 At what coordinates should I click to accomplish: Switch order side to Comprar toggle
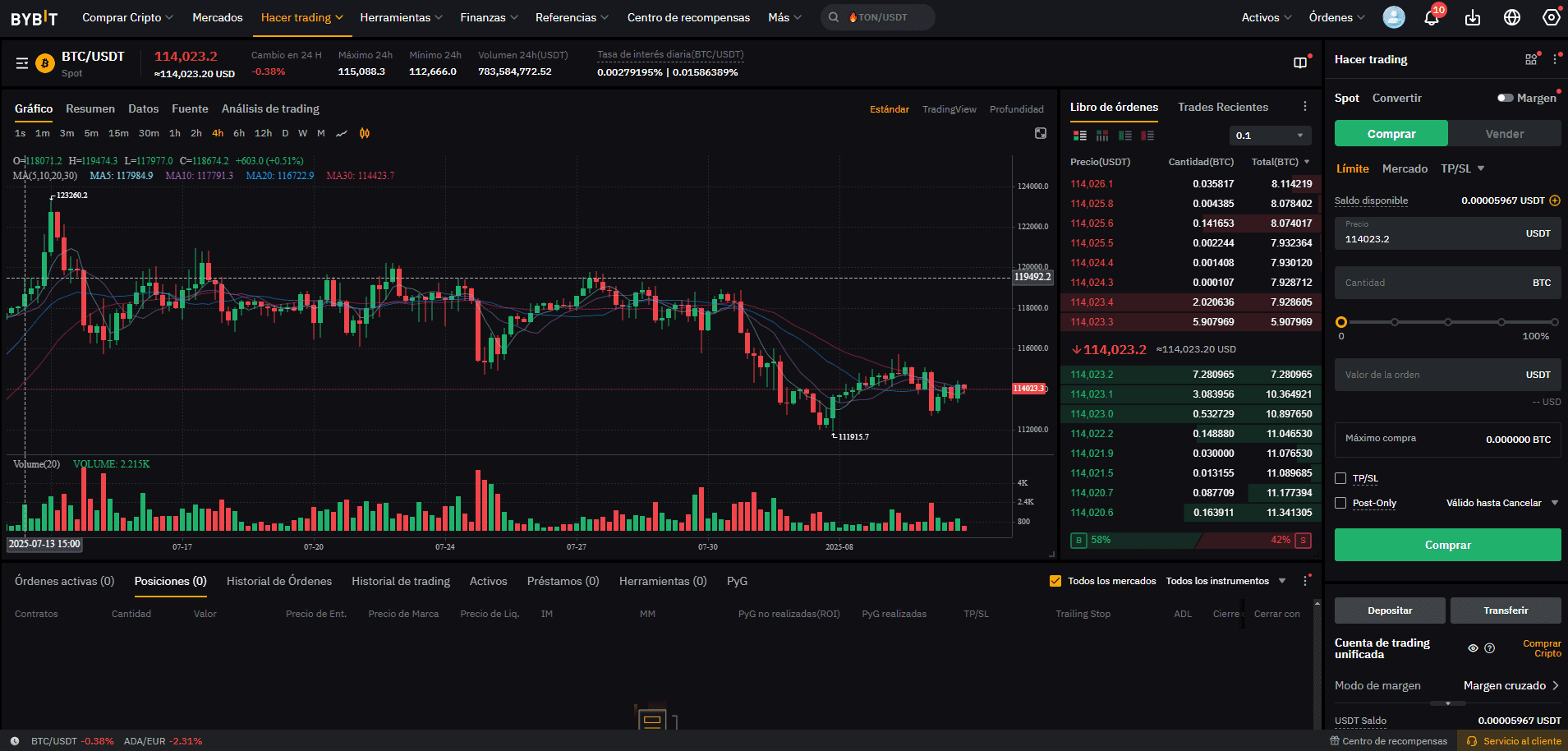pyautogui.click(x=1391, y=134)
